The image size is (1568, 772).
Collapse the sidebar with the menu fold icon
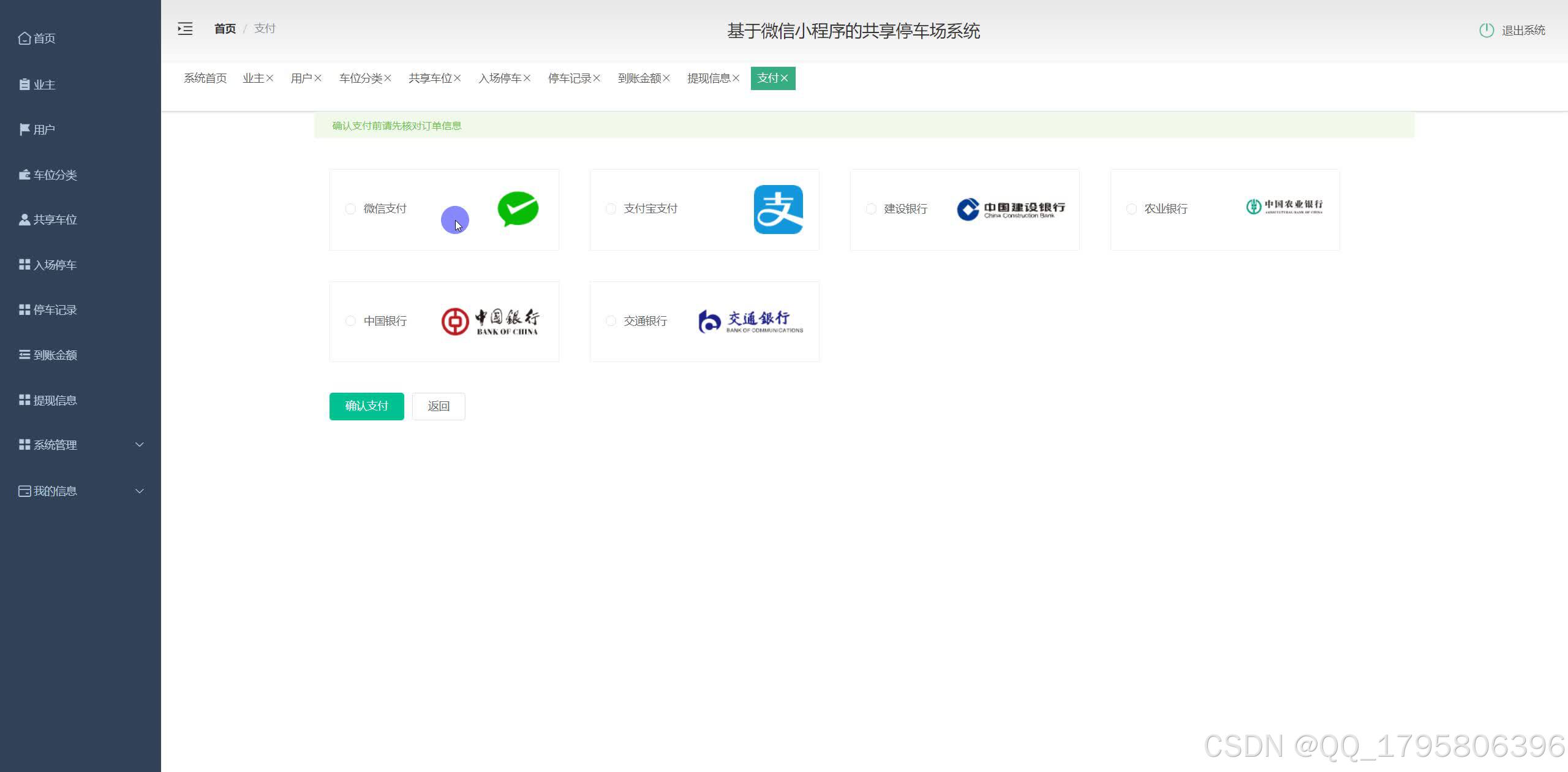(x=185, y=29)
